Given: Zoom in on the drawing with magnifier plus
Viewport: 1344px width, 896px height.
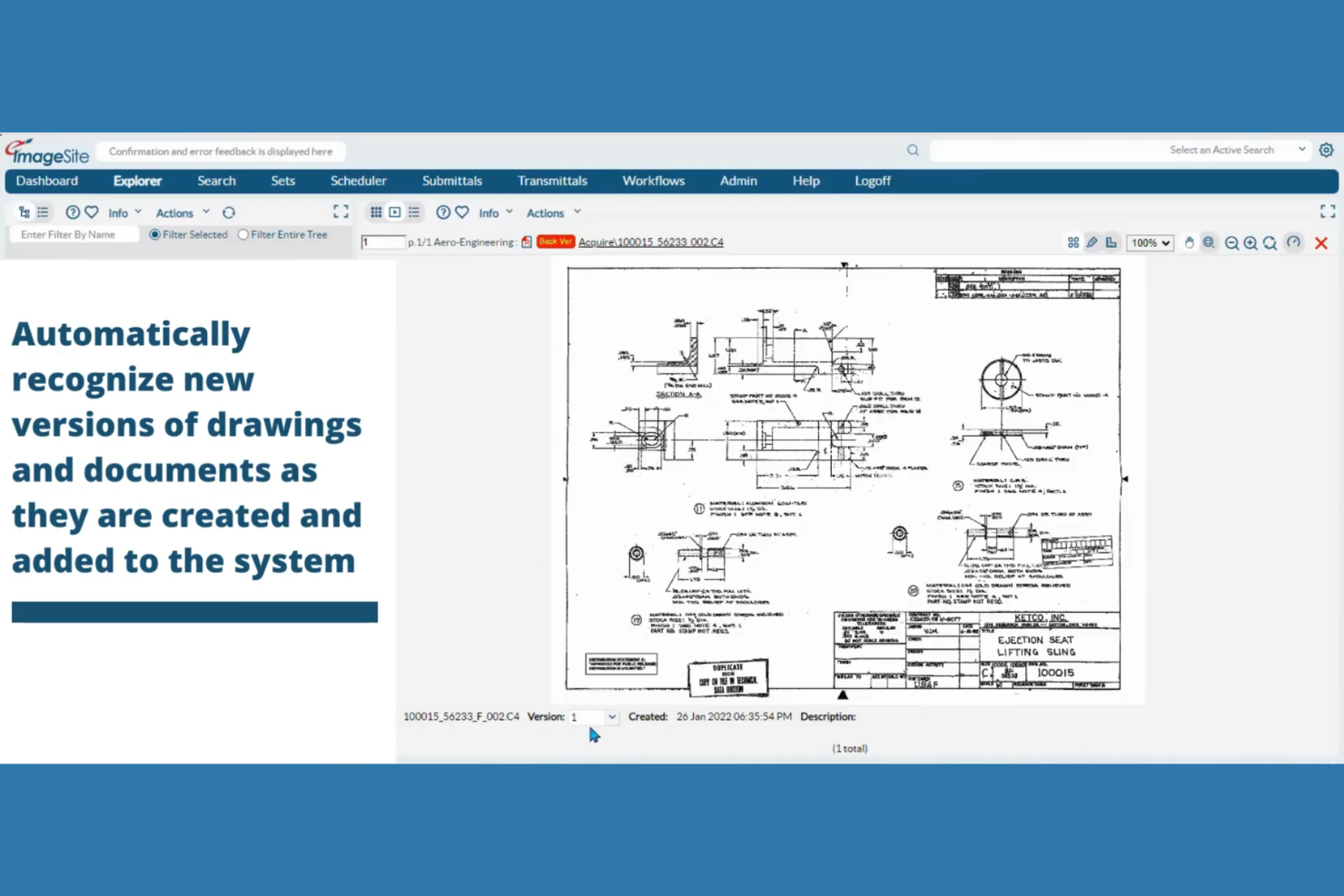Looking at the screenshot, I should 1250,242.
